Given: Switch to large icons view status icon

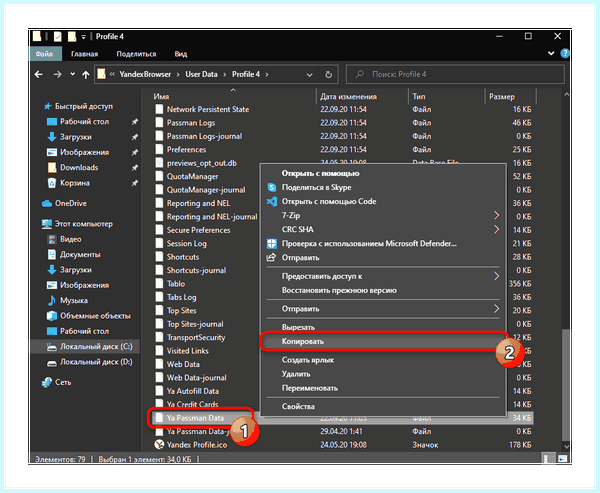Looking at the screenshot, I should tap(562, 458).
